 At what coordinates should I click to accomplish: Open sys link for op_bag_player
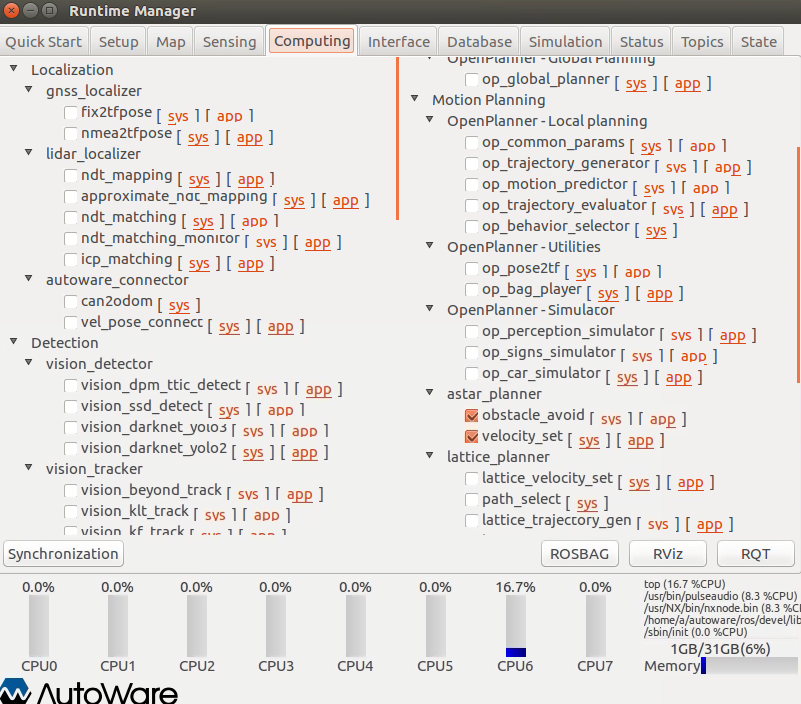(x=608, y=293)
